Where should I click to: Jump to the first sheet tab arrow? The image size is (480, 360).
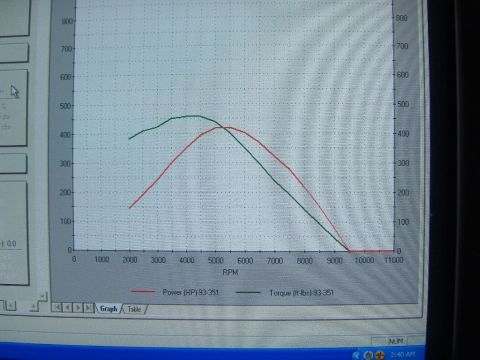tap(57, 307)
